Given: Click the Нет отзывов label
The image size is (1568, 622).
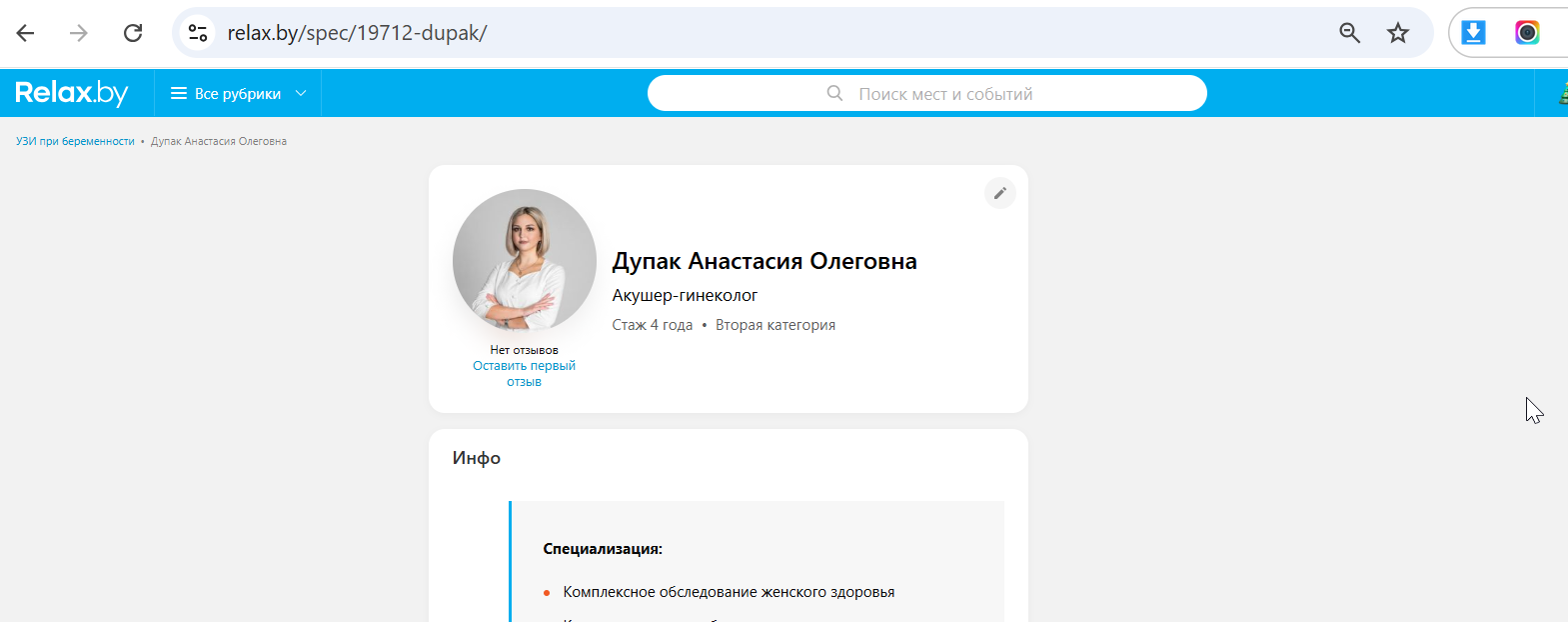Looking at the screenshot, I should 524,350.
